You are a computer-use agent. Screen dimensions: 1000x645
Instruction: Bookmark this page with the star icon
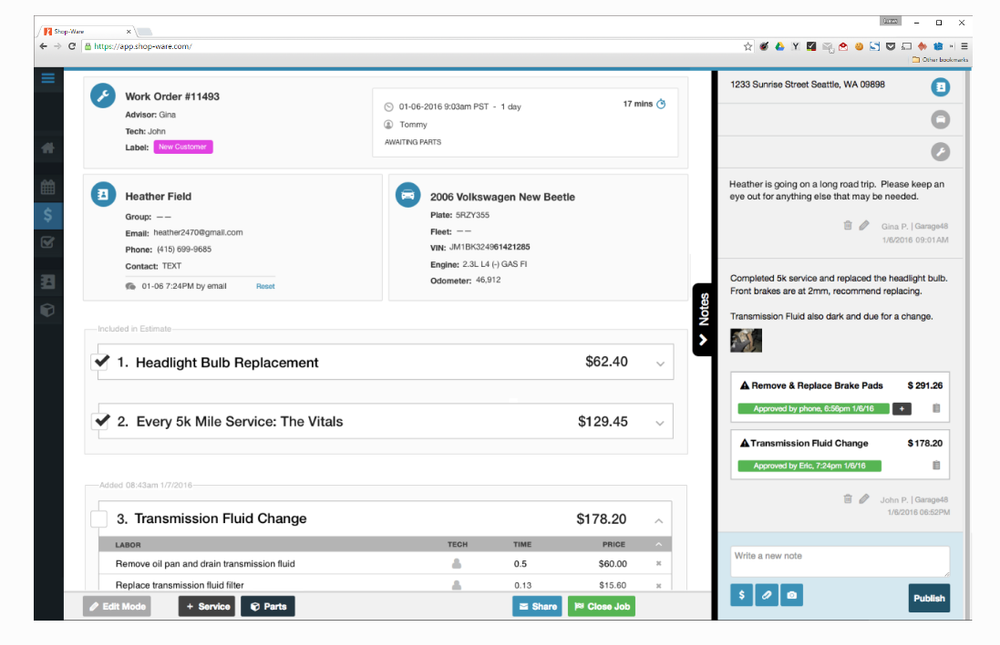(747, 46)
